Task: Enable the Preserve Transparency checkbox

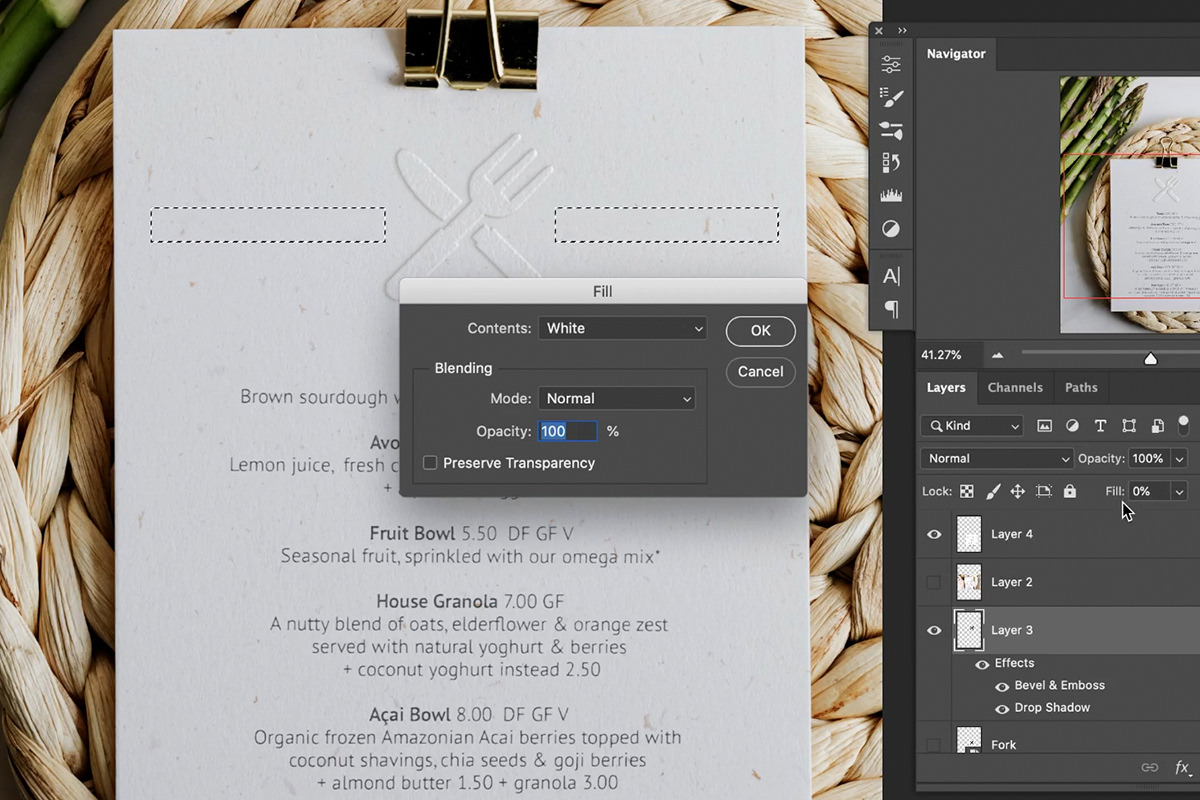Action: tap(430, 462)
